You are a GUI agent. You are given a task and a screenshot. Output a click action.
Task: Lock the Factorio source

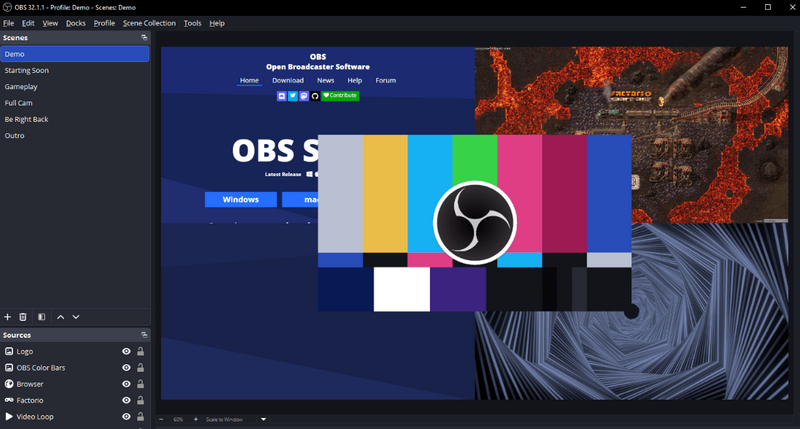tap(140, 400)
